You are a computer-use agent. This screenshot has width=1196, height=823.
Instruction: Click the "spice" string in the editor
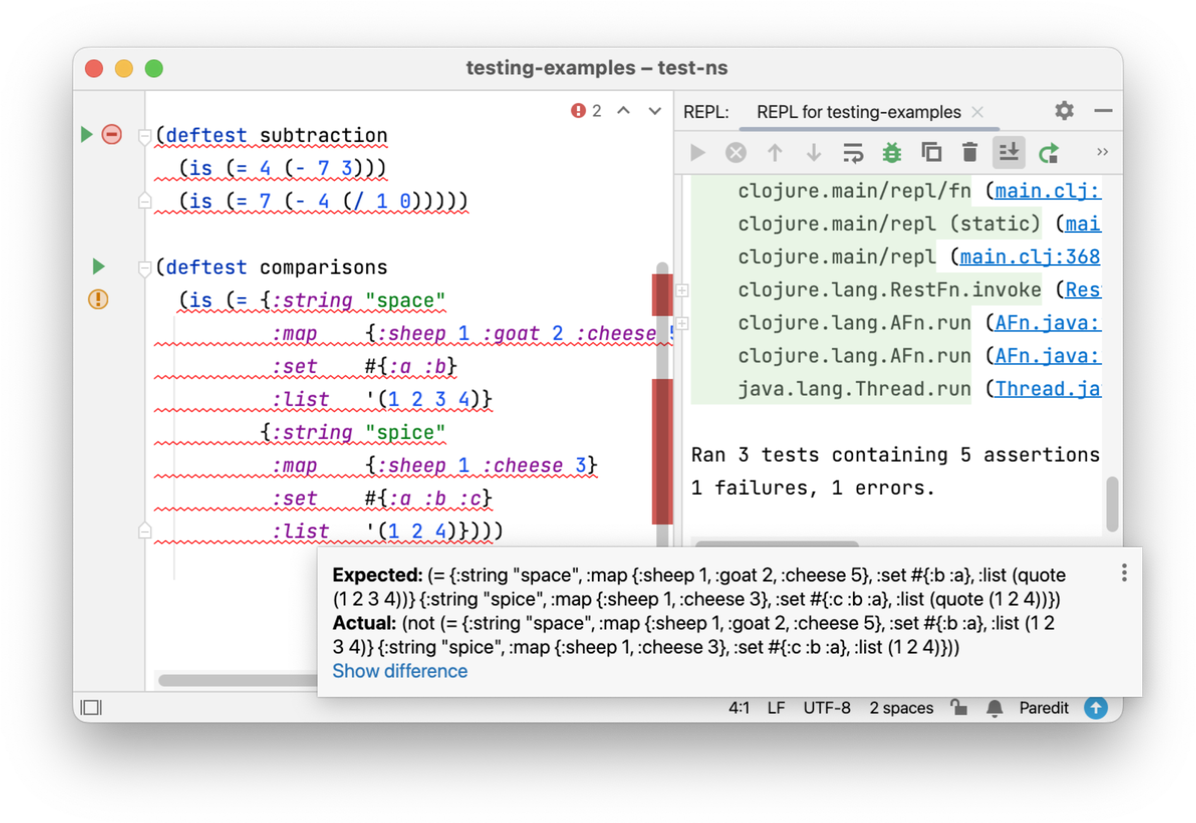(405, 432)
